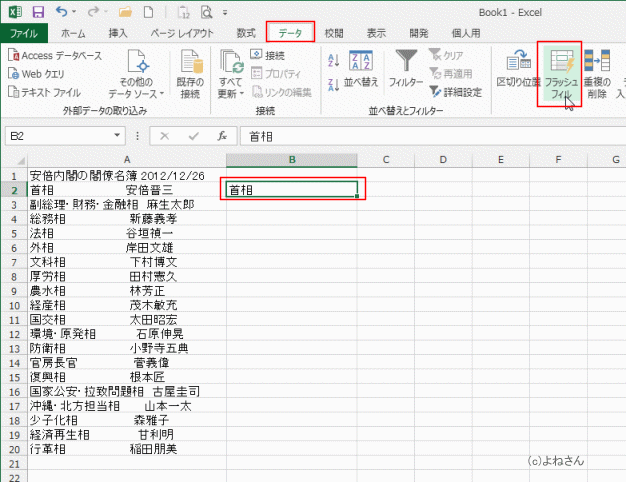The width and height of the screenshot is (626, 482).
Task: Confirm entry with checkmark button
Action: click(x=194, y=136)
